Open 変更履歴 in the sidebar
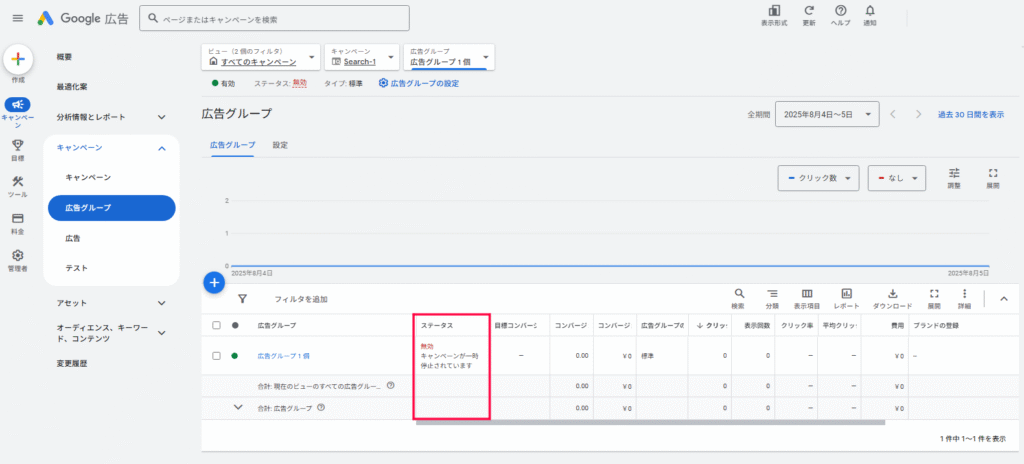 coord(72,364)
